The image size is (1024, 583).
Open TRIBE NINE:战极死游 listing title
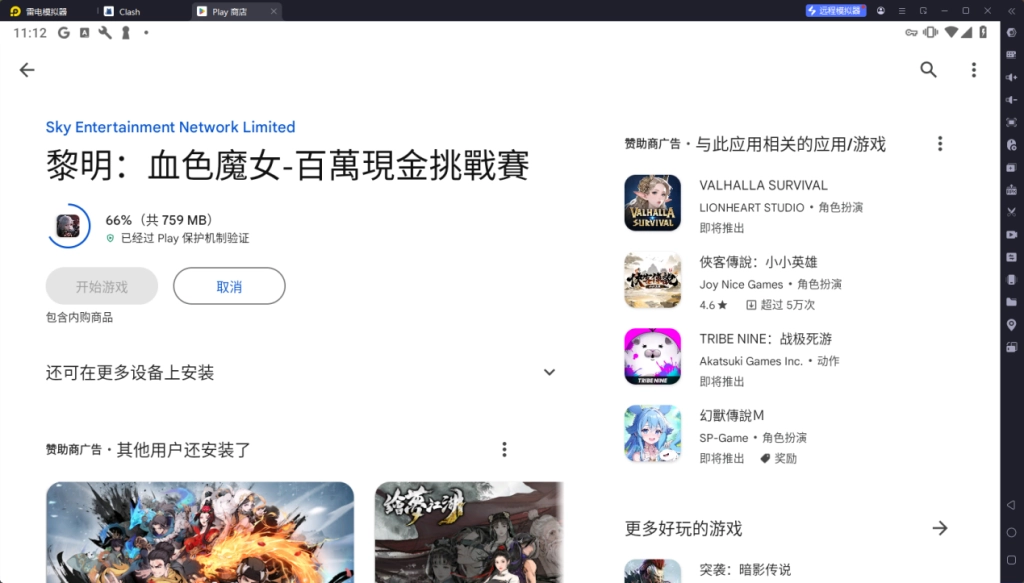[765, 339]
